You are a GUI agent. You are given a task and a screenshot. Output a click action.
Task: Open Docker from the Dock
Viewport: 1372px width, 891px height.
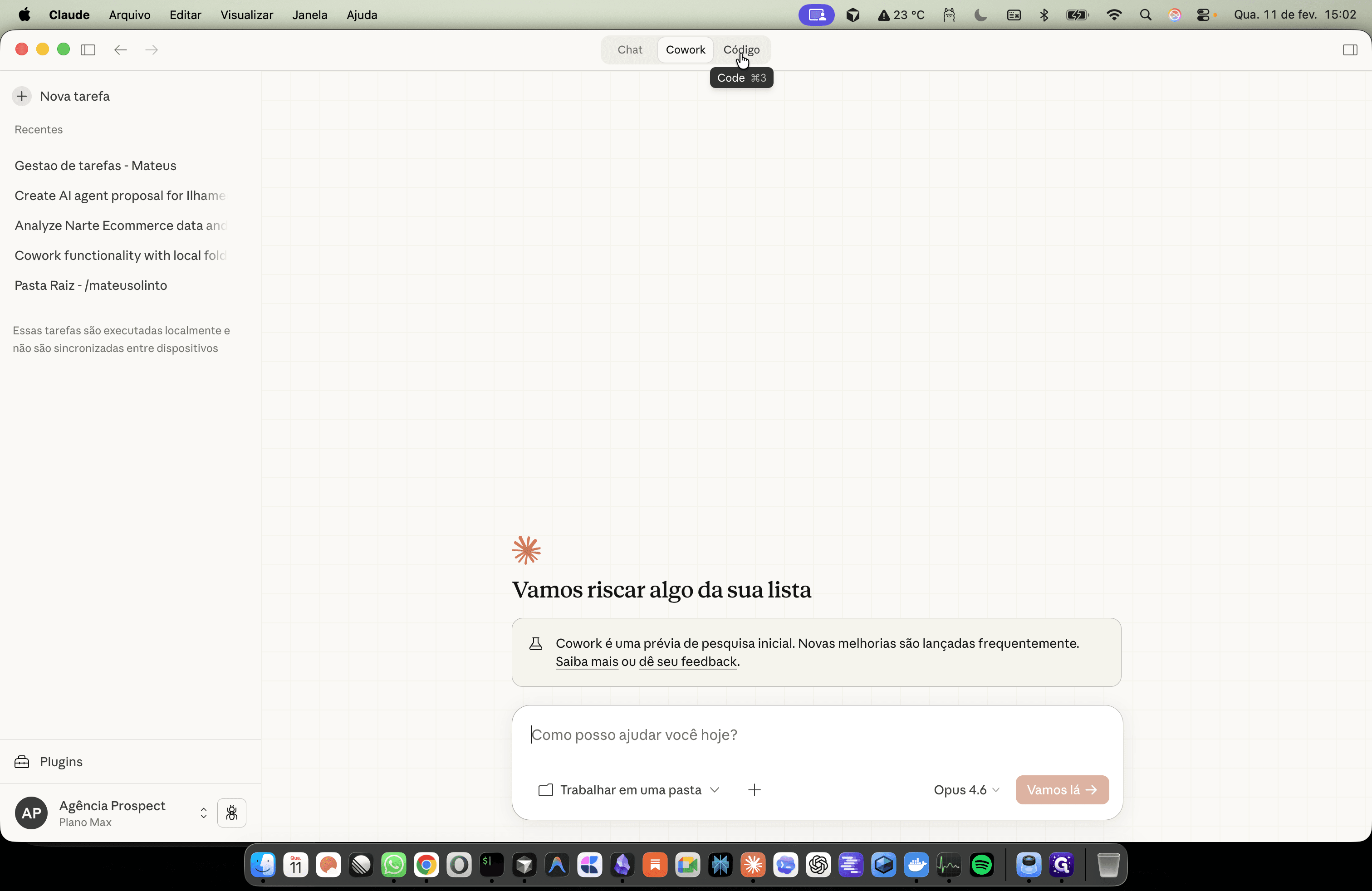916,865
